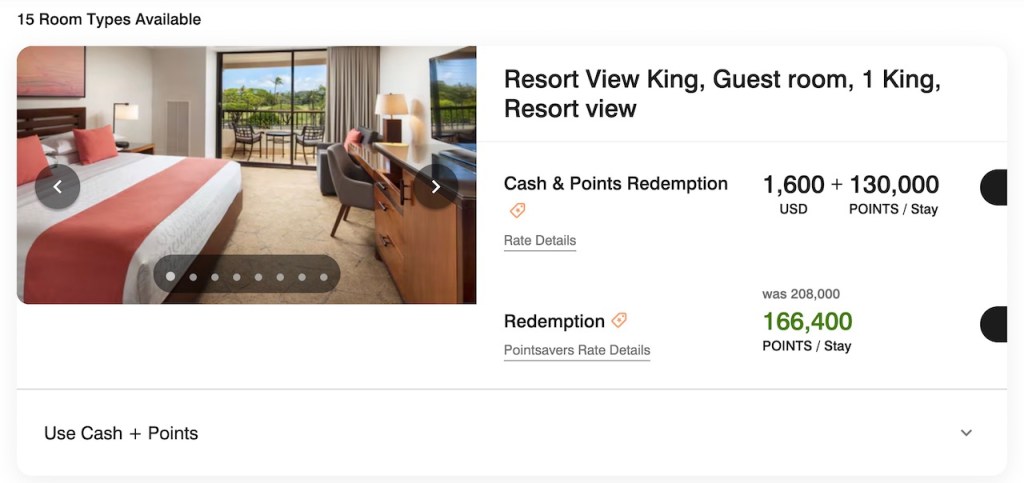1024x483 pixels.
Task: Click the black button for the Redemption rate
Action: (x=994, y=325)
